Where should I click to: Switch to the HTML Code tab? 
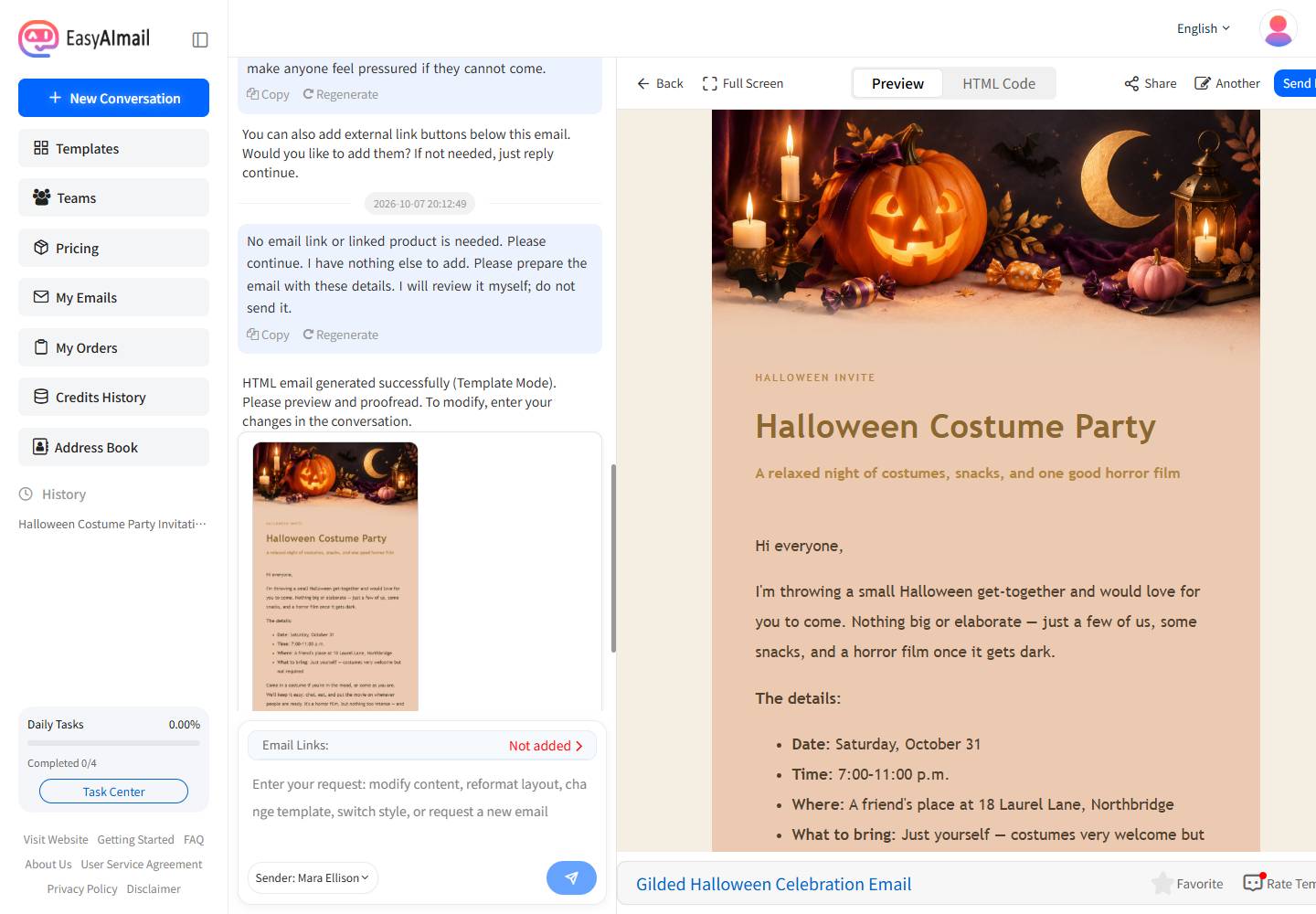[999, 83]
